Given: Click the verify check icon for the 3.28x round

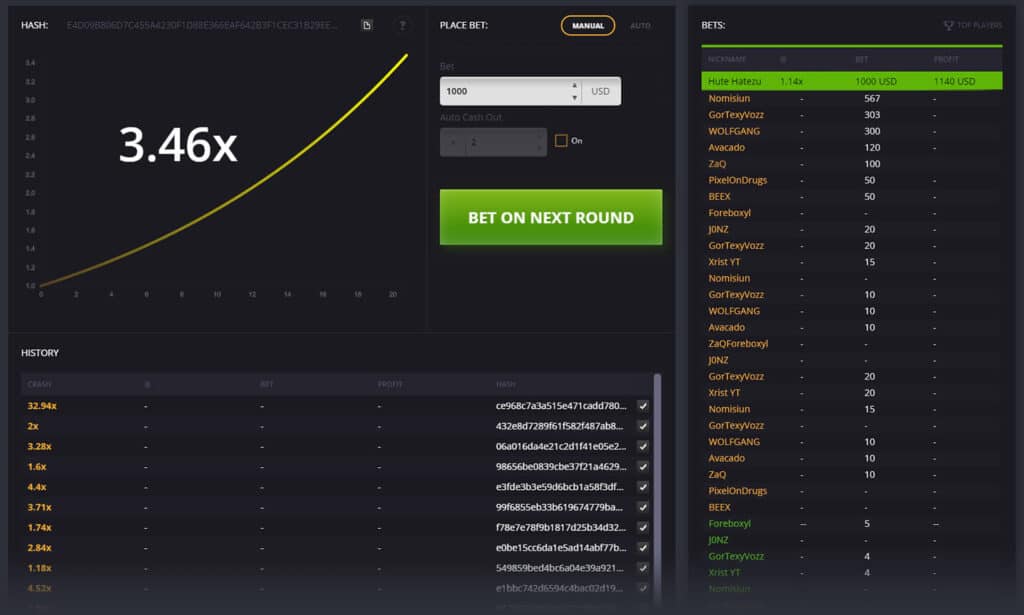Looking at the screenshot, I should coord(642,446).
